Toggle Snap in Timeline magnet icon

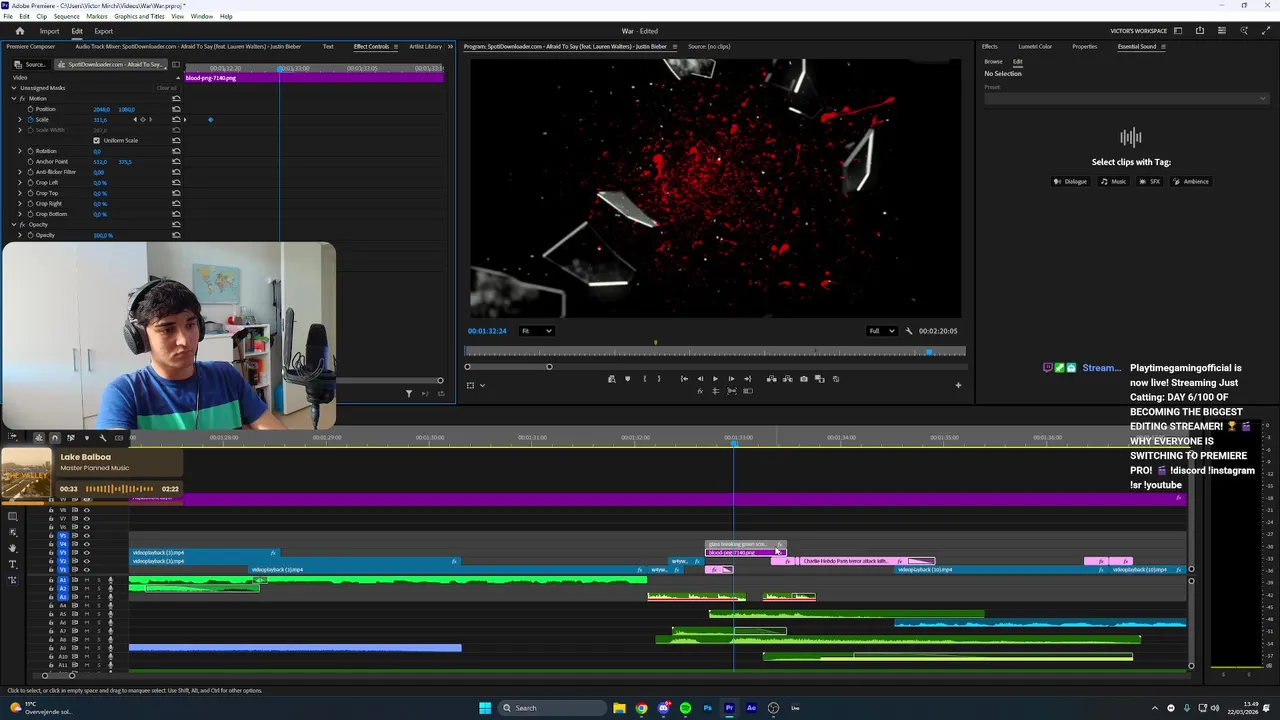(x=55, y=437)
